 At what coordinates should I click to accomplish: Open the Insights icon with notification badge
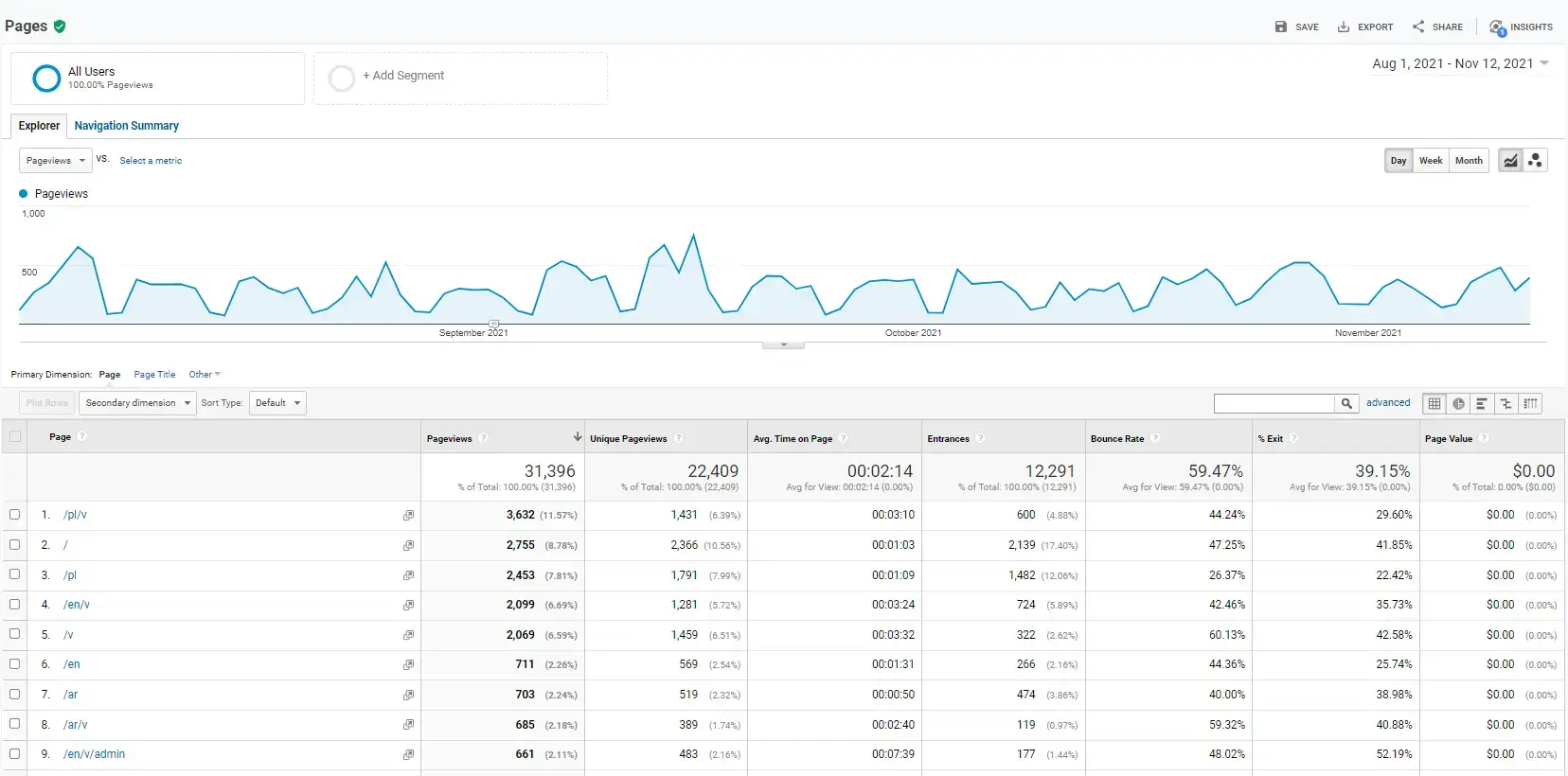coord(1497,27)
